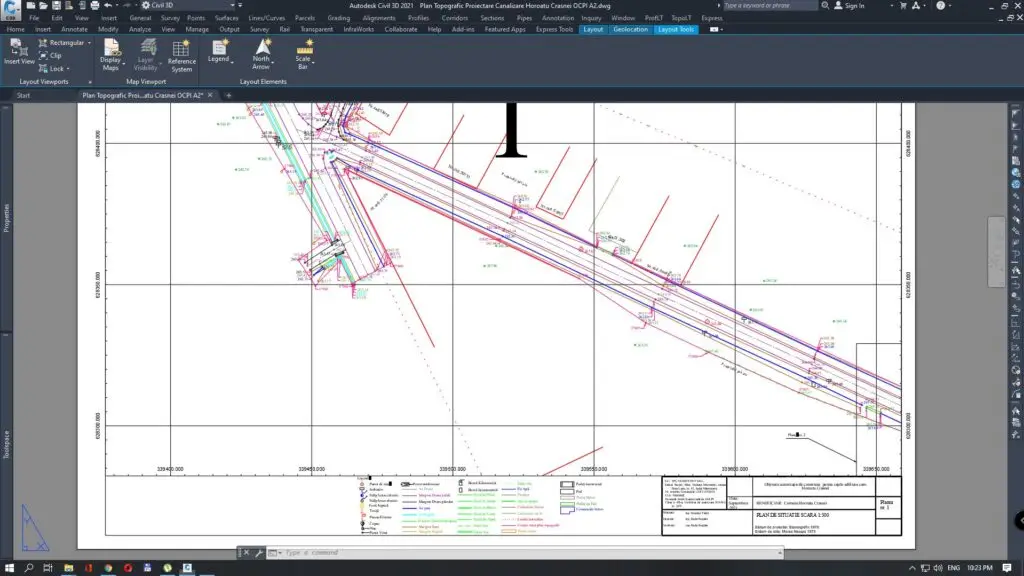Open the notification center icon
1024x576 pixels.
[1008, 568]
